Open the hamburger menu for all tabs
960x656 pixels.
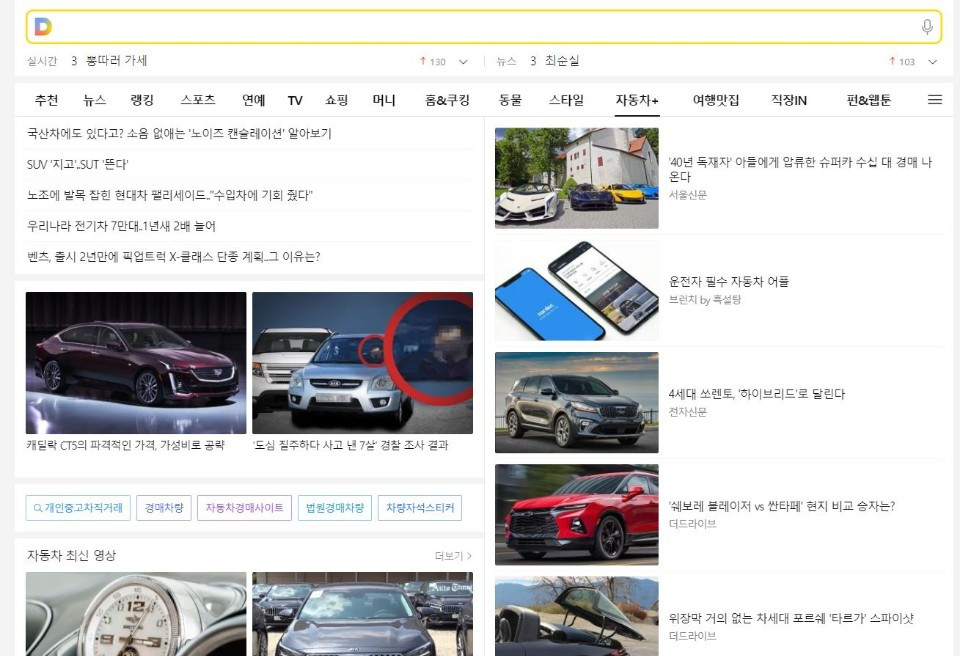(935, 99)
